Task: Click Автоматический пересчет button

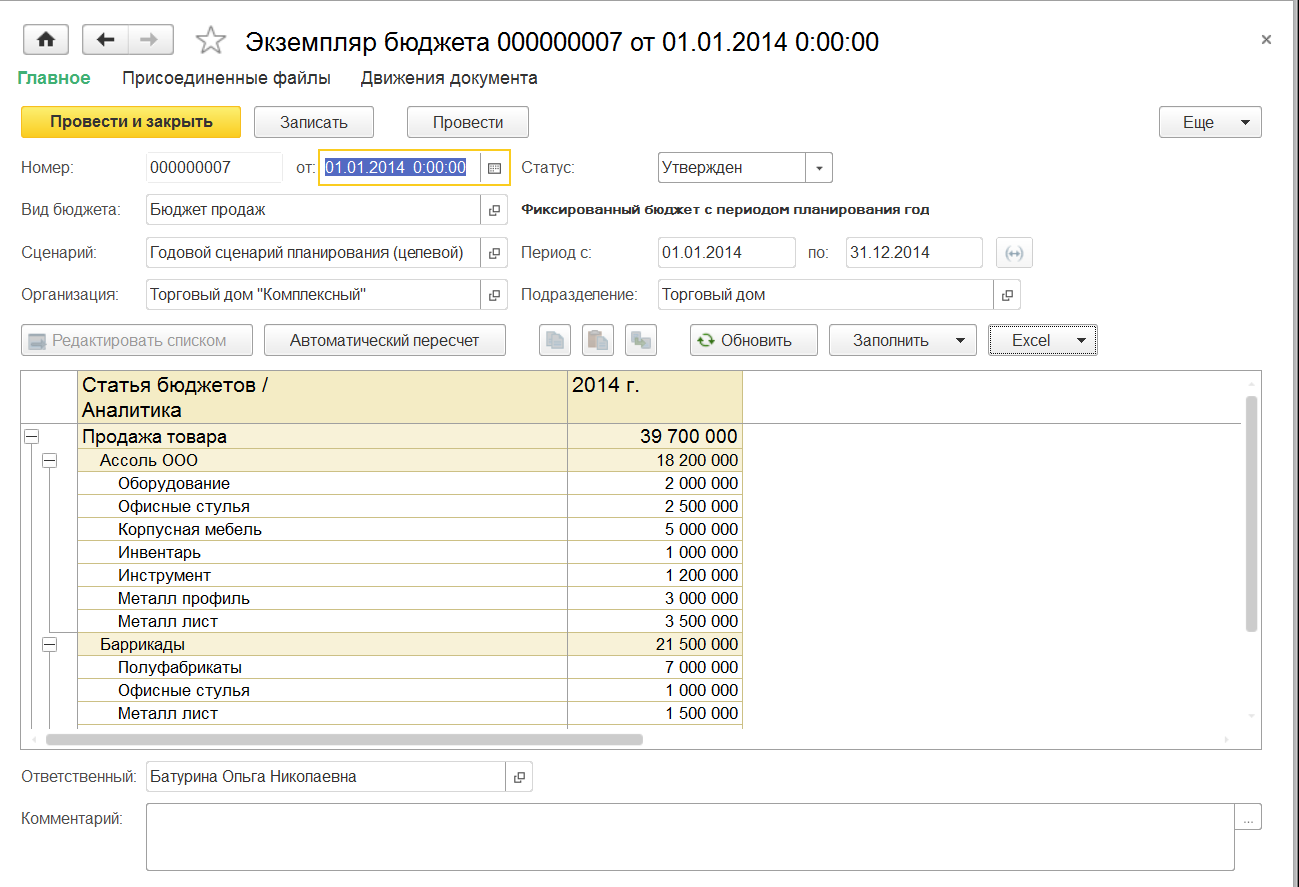Action: (x=385, y=340)
